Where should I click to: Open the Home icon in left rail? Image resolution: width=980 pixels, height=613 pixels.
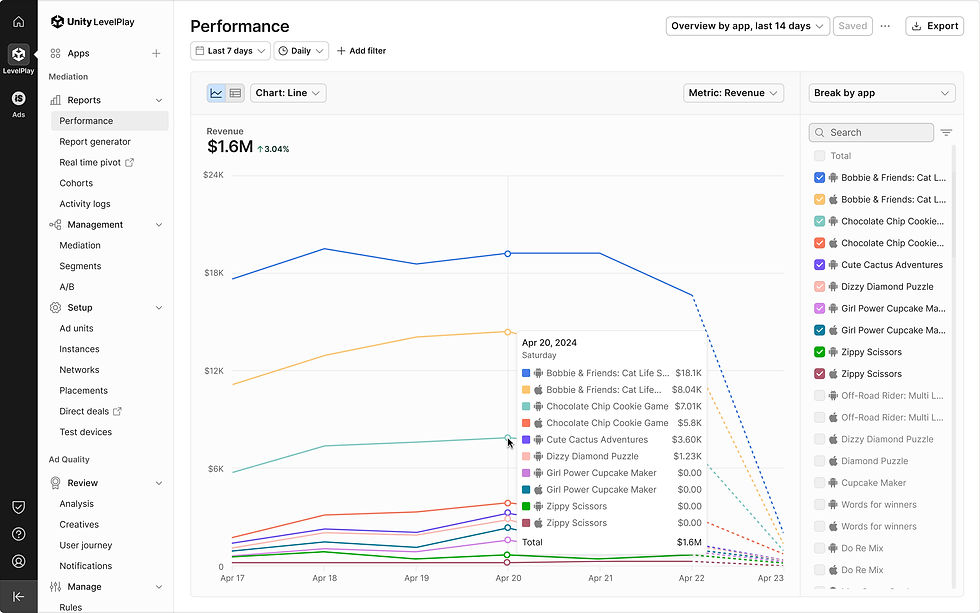click(19, 22)
